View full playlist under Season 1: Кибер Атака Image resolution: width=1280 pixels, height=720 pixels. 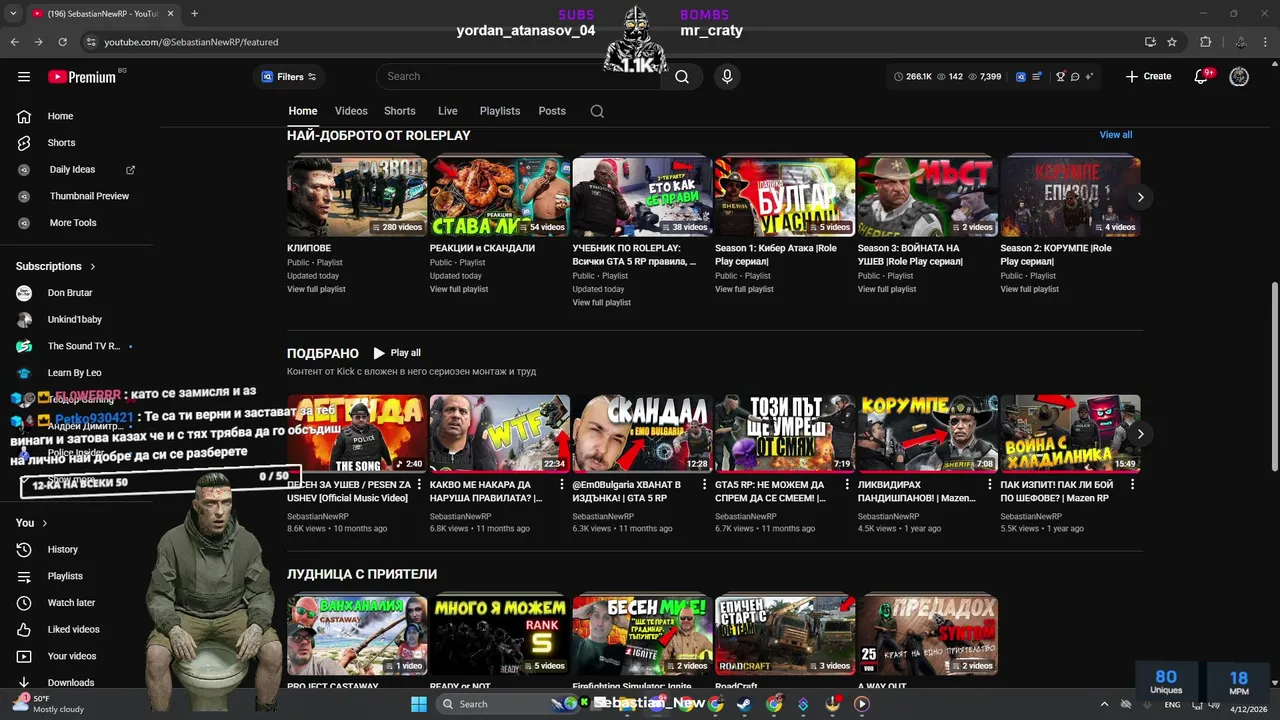point(744,289)
